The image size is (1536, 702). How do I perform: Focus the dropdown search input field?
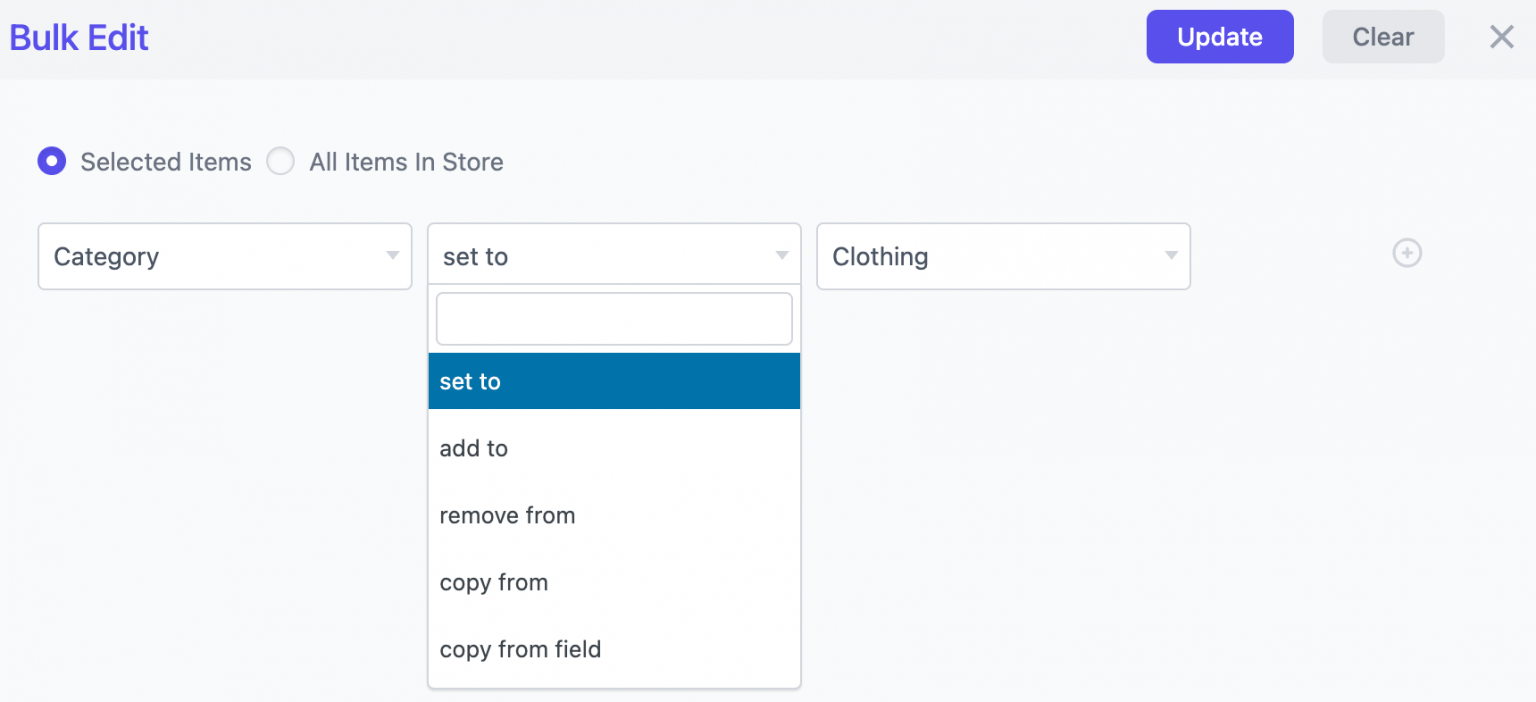tap(614, 319)
